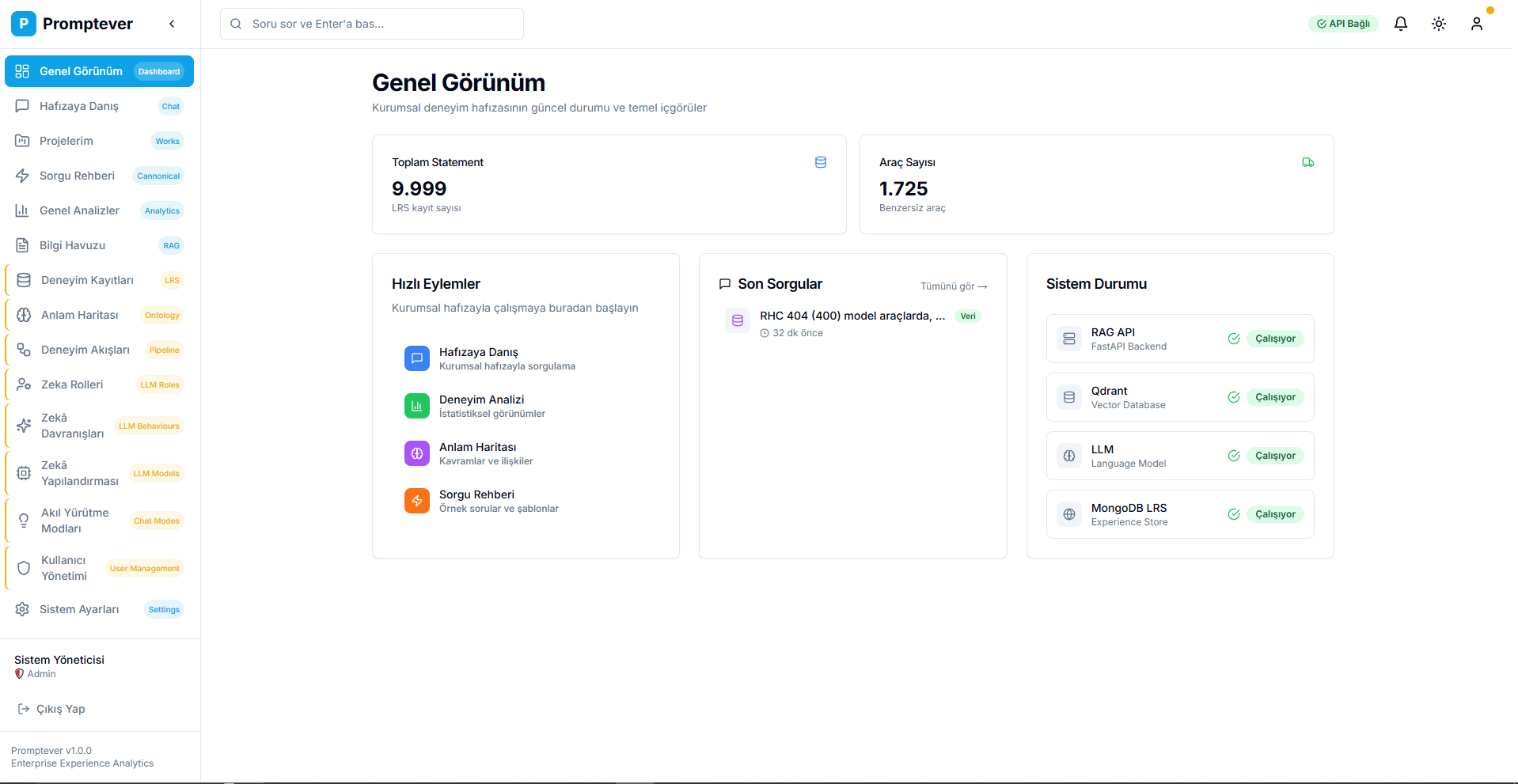Click the Promptever logo icon
Viewport: 1518px width, 784px height.
click(x=23, y=24)
